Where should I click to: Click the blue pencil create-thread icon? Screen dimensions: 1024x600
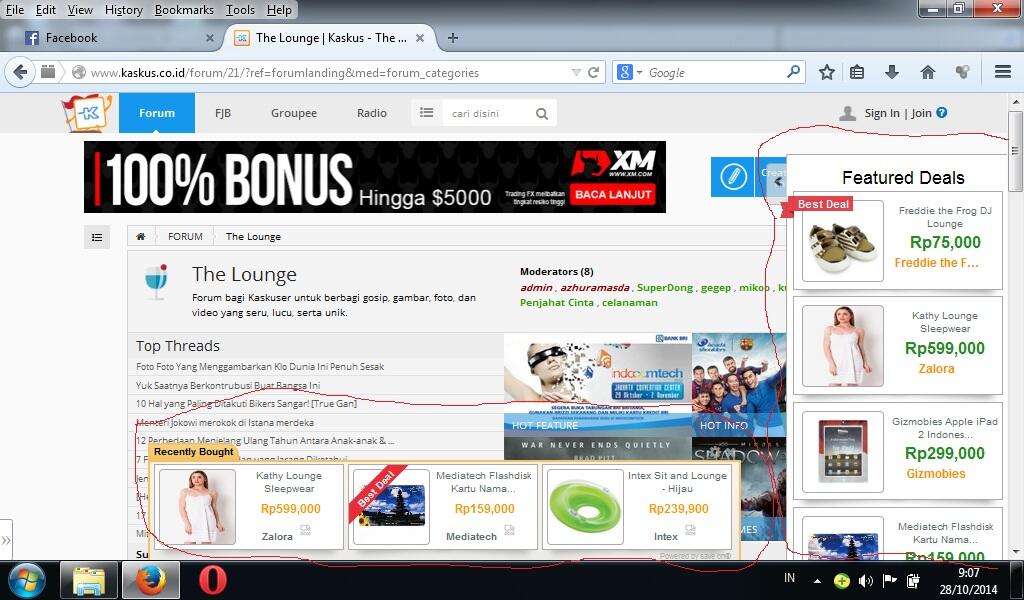732,176
